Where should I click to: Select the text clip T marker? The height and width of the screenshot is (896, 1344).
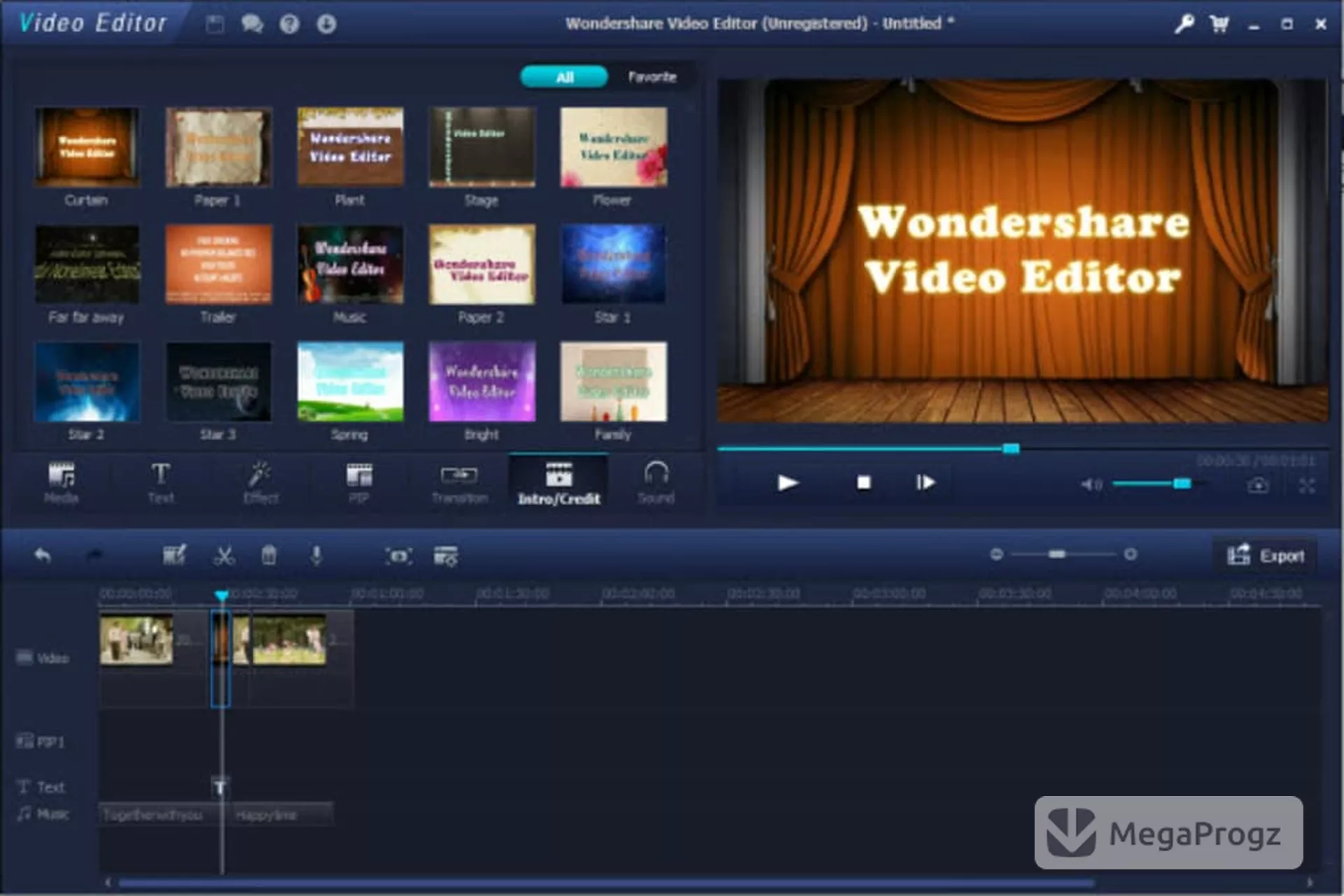(x=220, y=787)
